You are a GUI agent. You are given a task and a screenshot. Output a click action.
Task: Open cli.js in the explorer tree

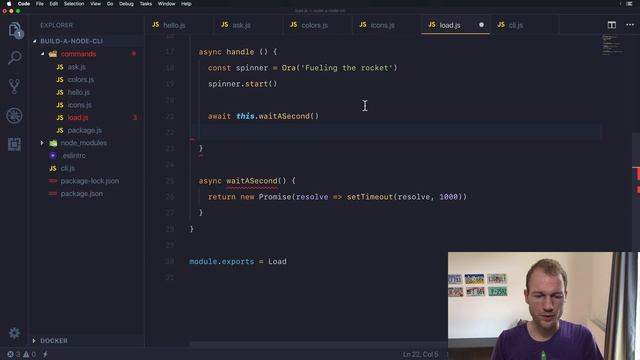click(x=67, y=168)
